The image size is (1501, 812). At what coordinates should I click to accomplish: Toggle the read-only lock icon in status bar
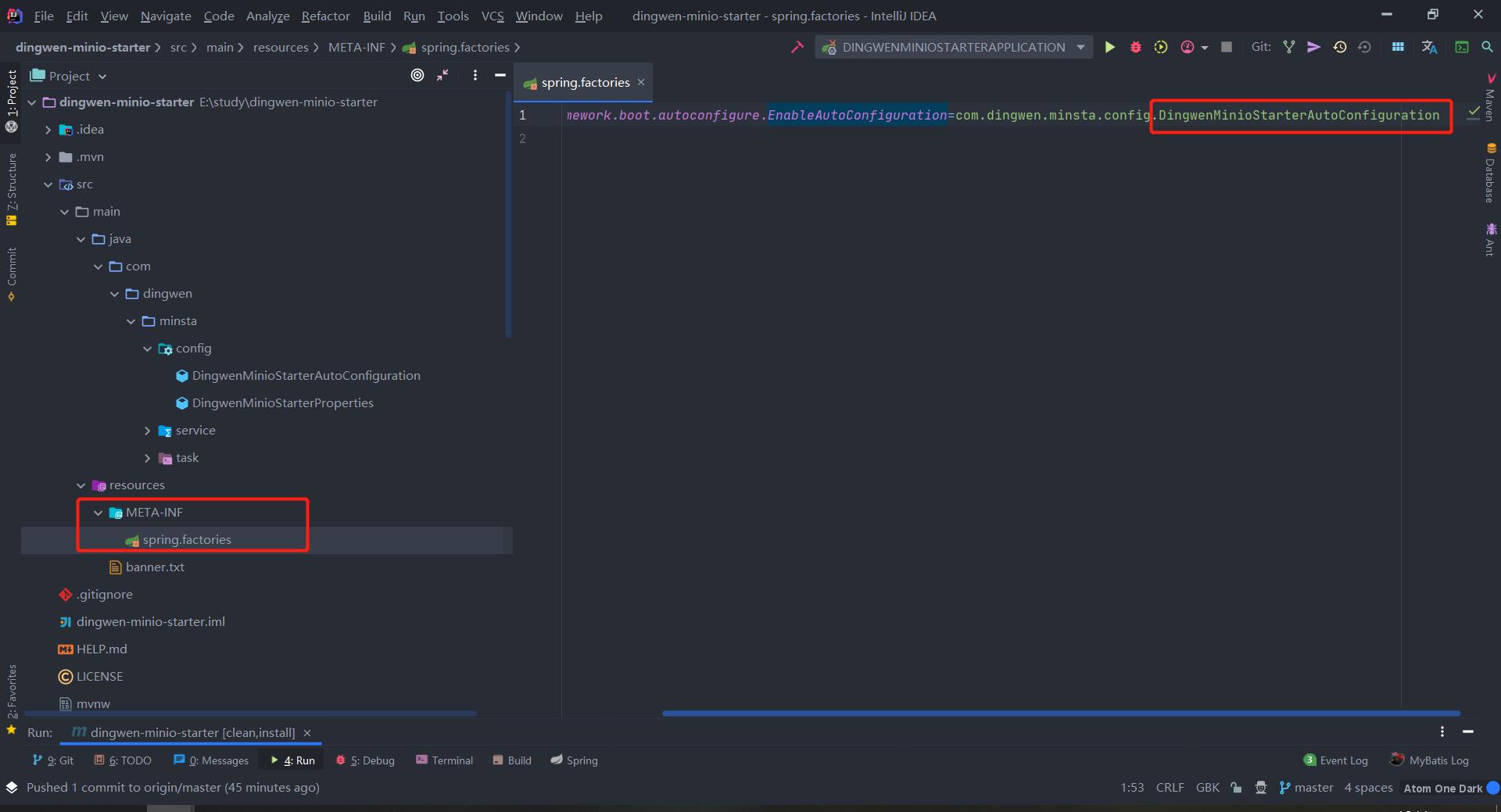pos(1236,788)
